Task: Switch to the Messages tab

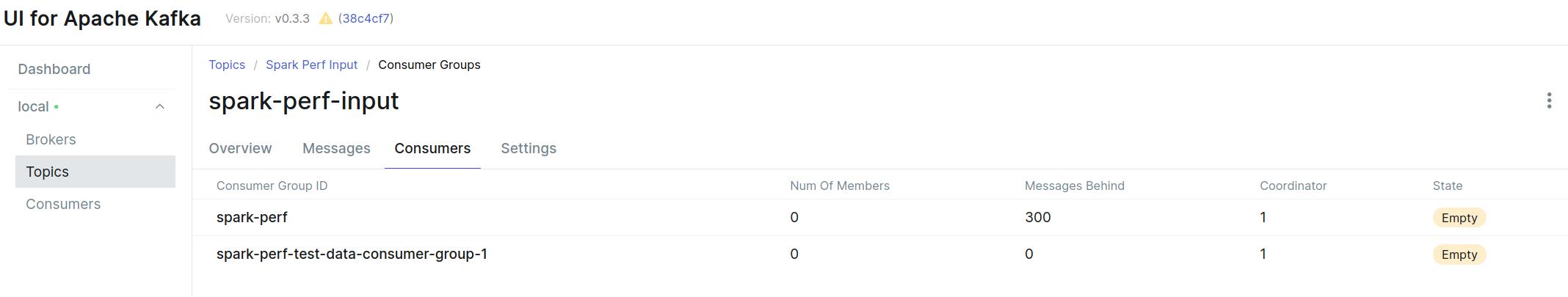Action: tap(336, 148)
